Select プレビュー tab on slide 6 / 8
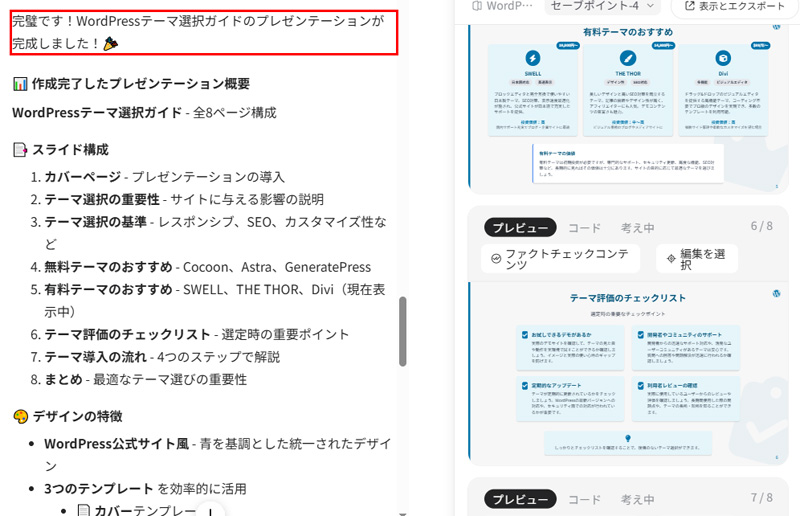This screenshot has height=516, width=800. coord(520,228)
